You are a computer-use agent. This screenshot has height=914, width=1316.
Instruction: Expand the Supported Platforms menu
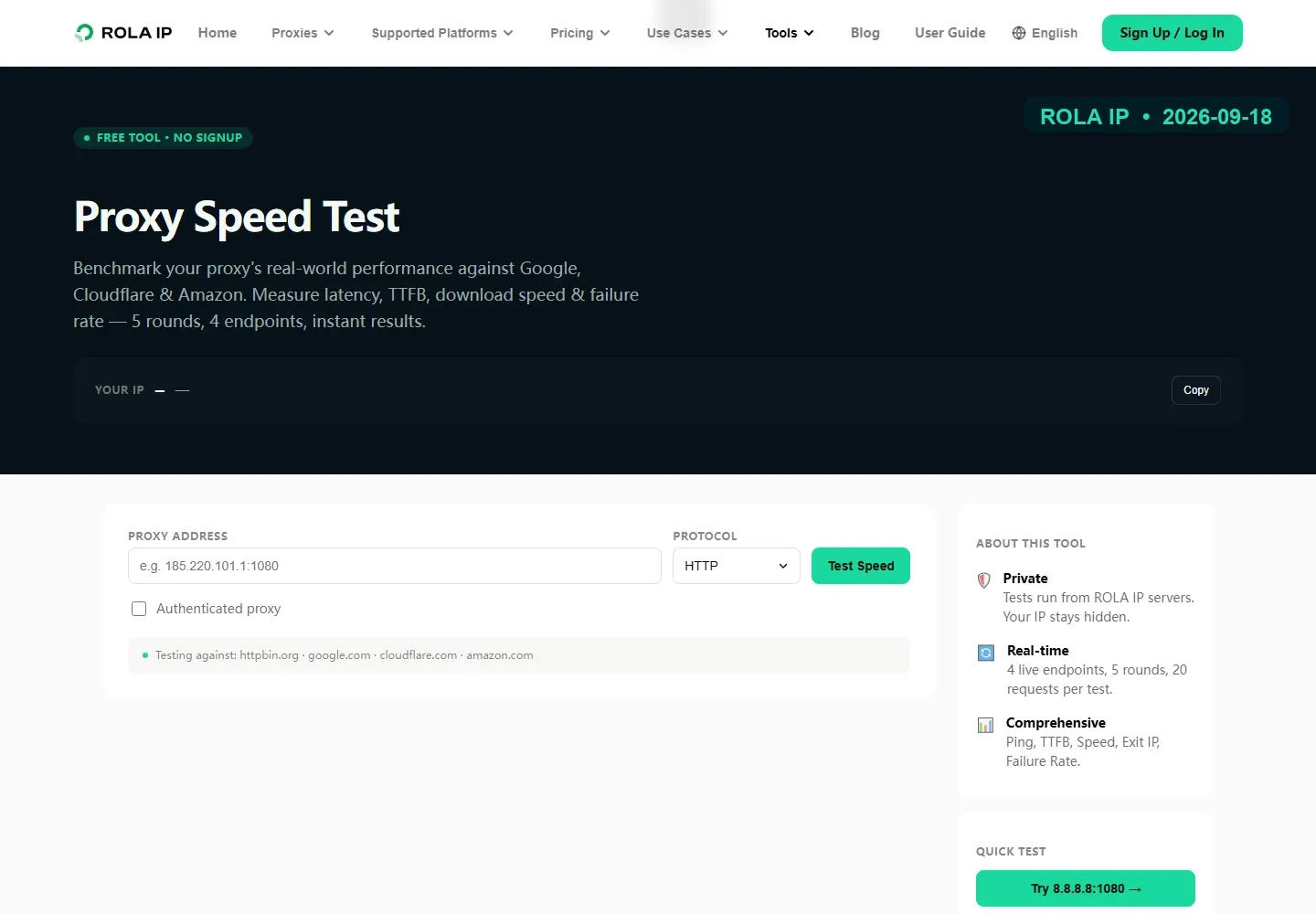tap(442, 33)
